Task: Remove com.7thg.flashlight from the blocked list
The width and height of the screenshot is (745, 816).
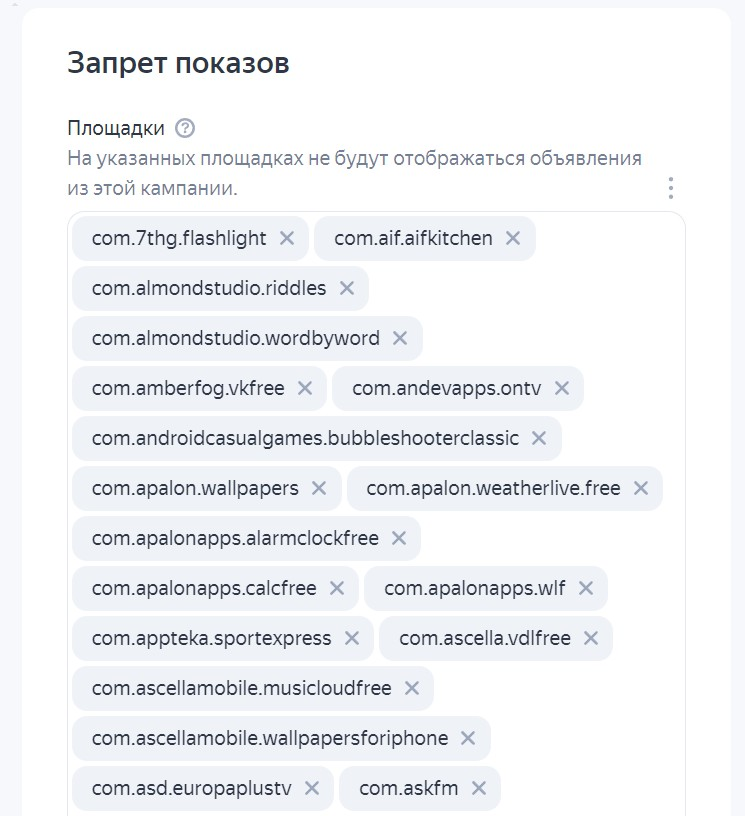Action: click(287, 238)
